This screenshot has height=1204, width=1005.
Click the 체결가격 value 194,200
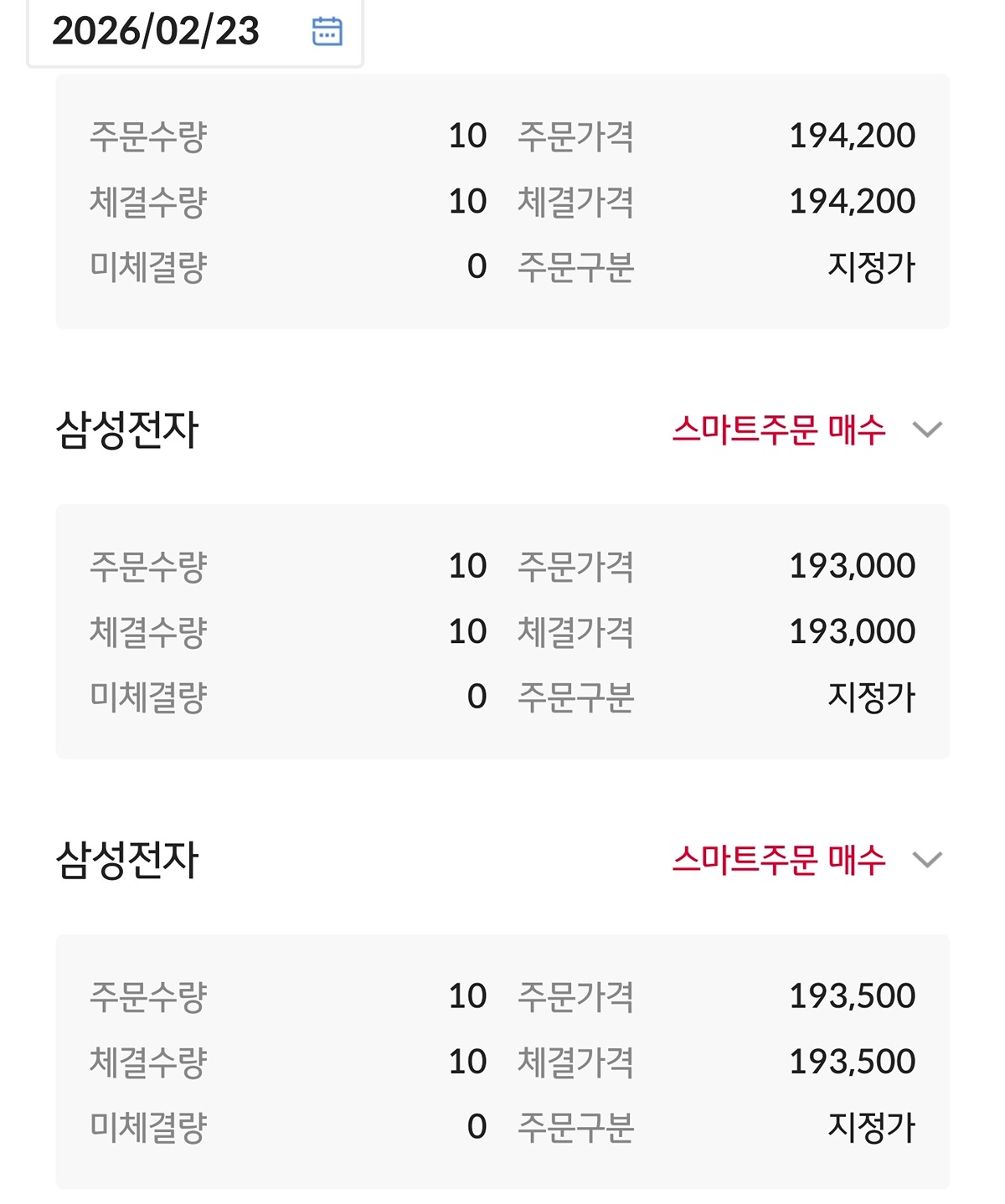tap(852, 202)
